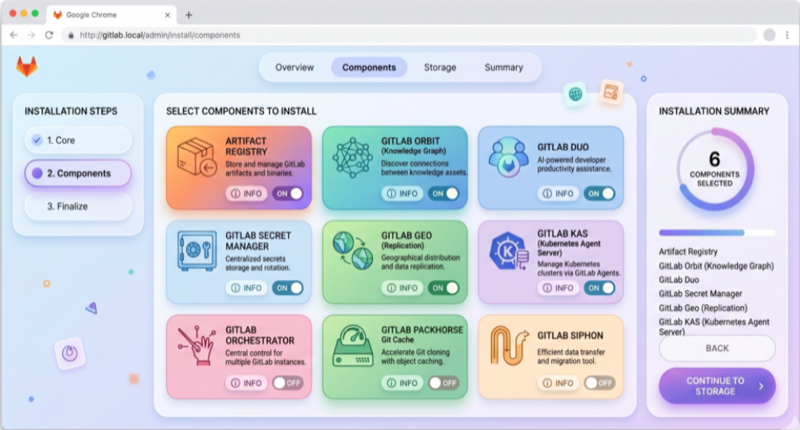Disable the GitLab Geo toggle
Screen dimensions: 800x430
[x=444, y=288]
